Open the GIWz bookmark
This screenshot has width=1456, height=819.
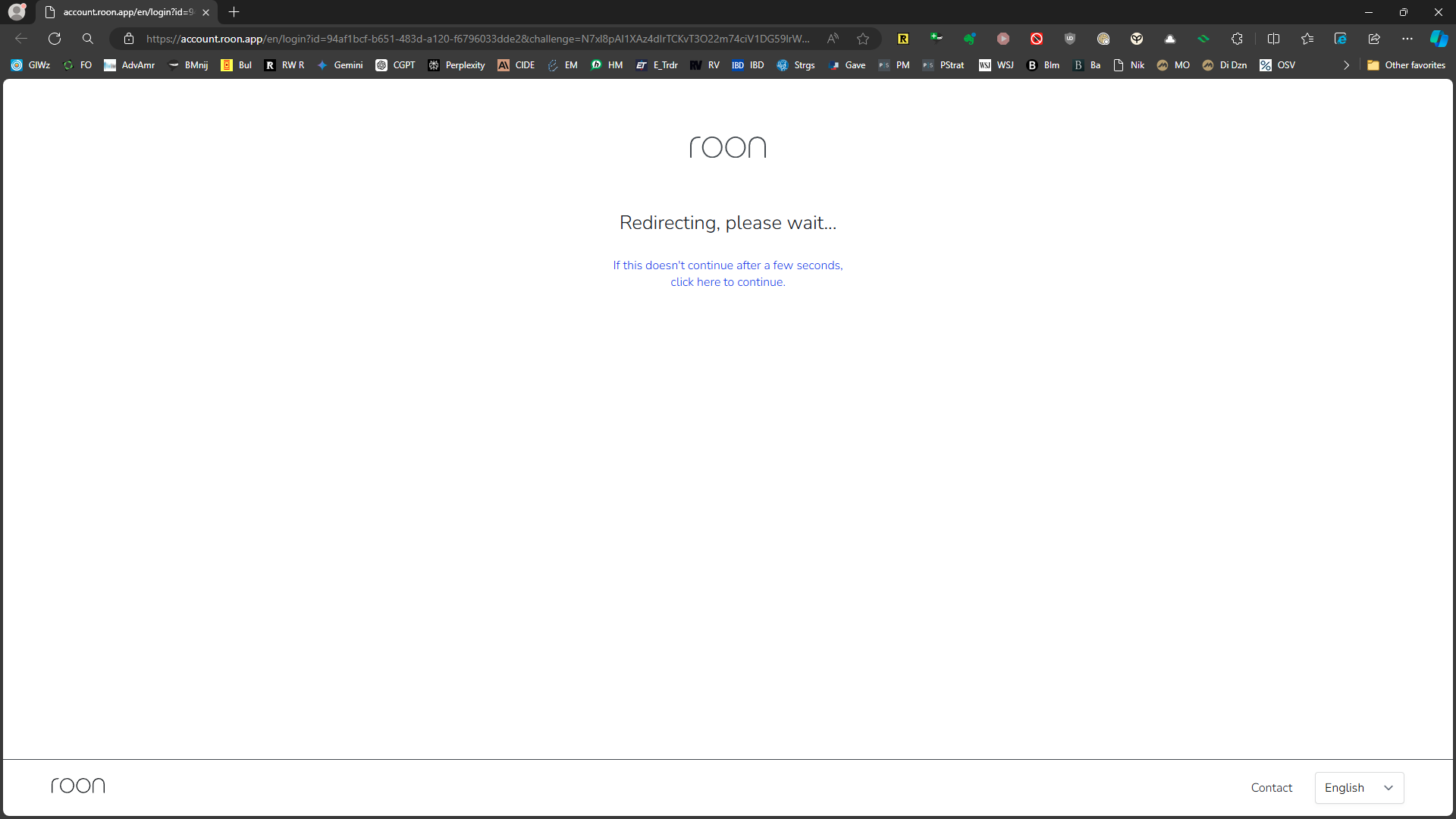point(31,65)
